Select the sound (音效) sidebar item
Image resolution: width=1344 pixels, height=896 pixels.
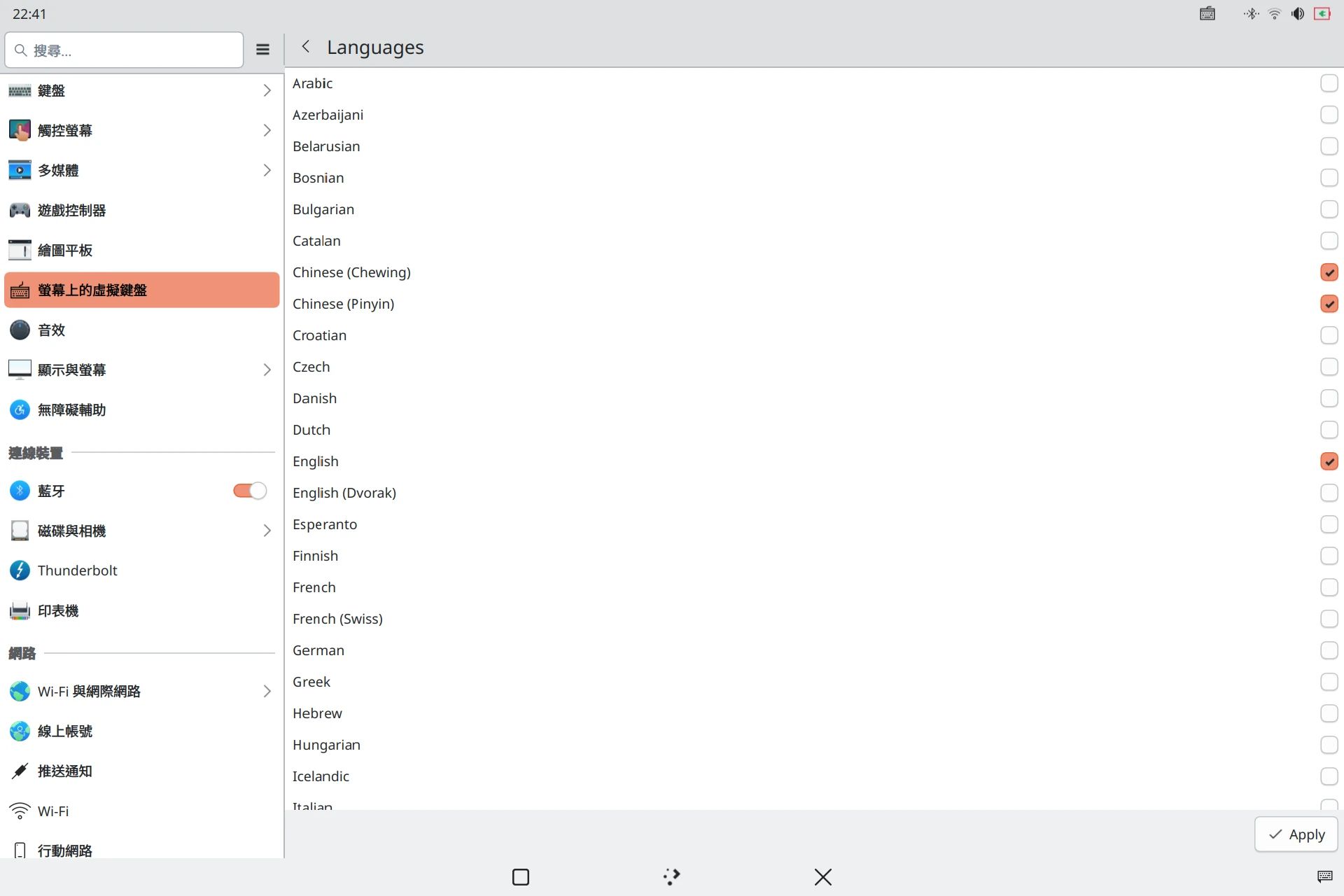tap(52, 330)
